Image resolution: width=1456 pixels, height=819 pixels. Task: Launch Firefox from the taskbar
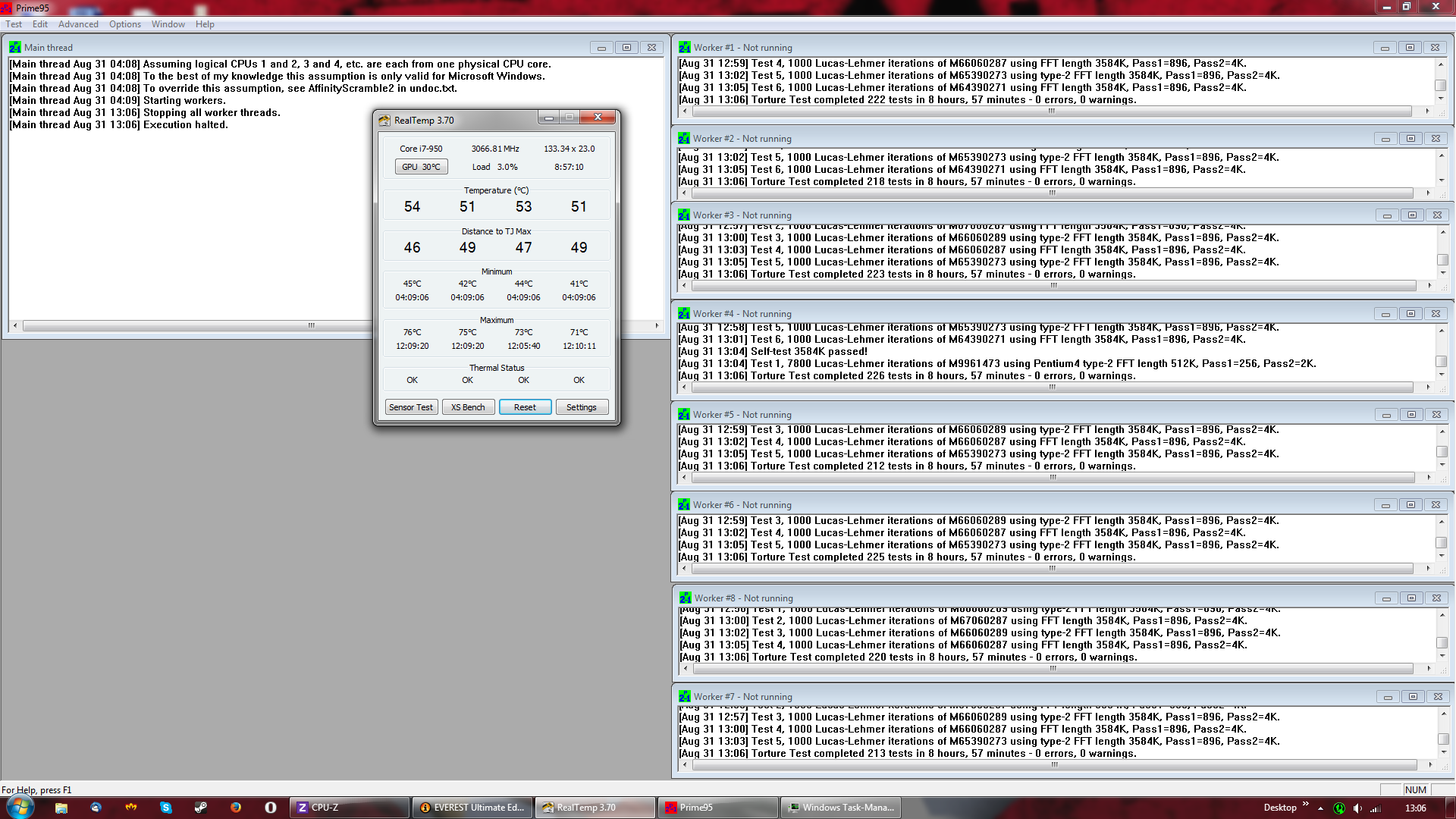point(235,808)
